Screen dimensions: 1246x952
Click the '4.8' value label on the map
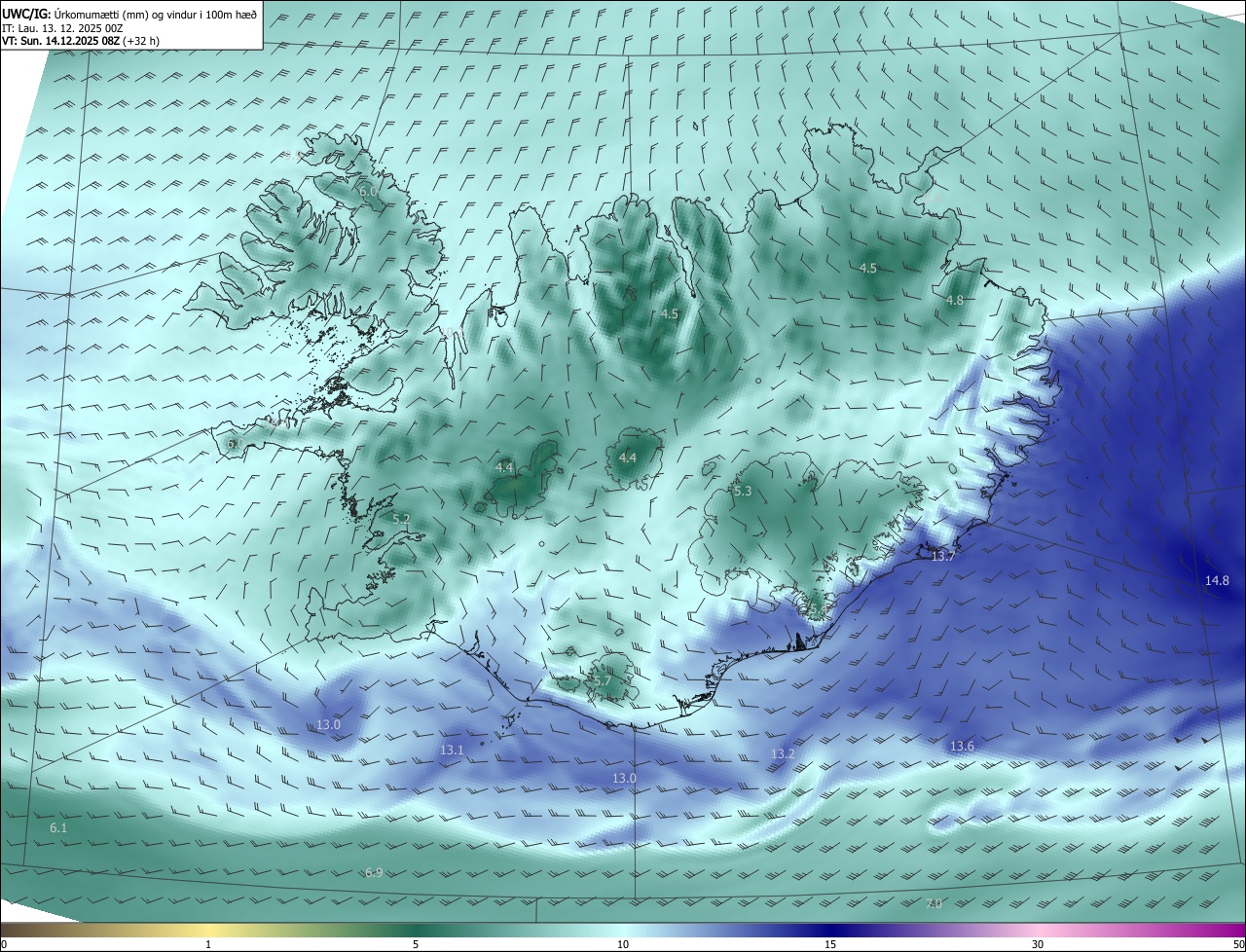point(955,300)
